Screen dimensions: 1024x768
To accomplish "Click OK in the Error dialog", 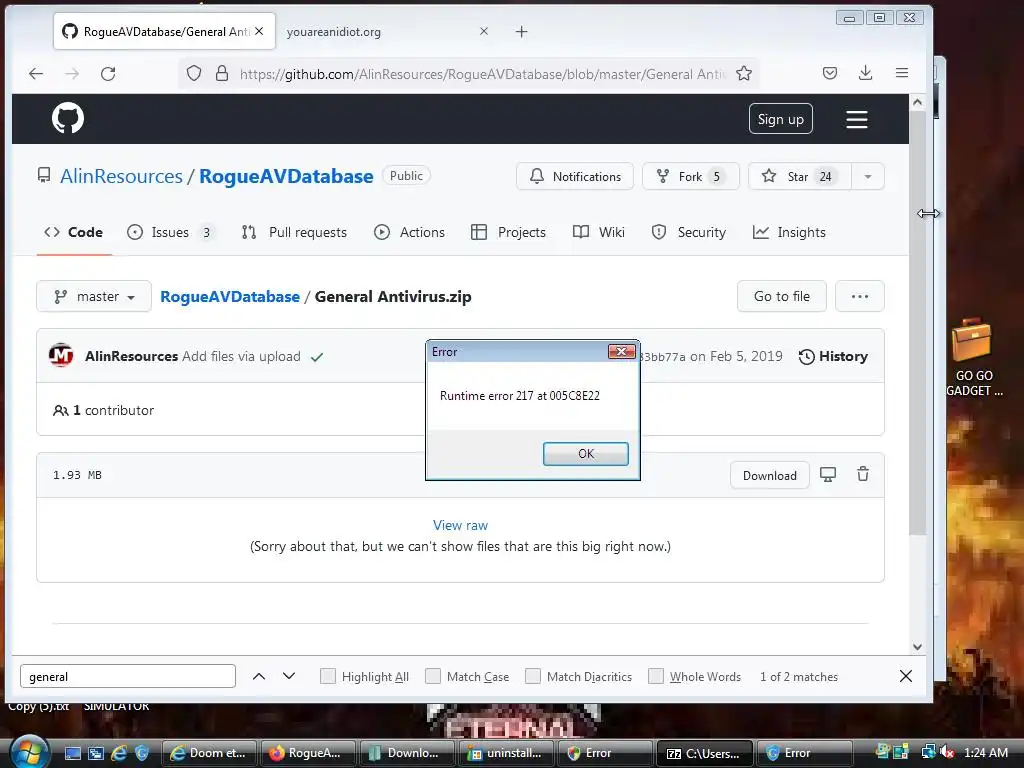I will click(x=586, y=454).
